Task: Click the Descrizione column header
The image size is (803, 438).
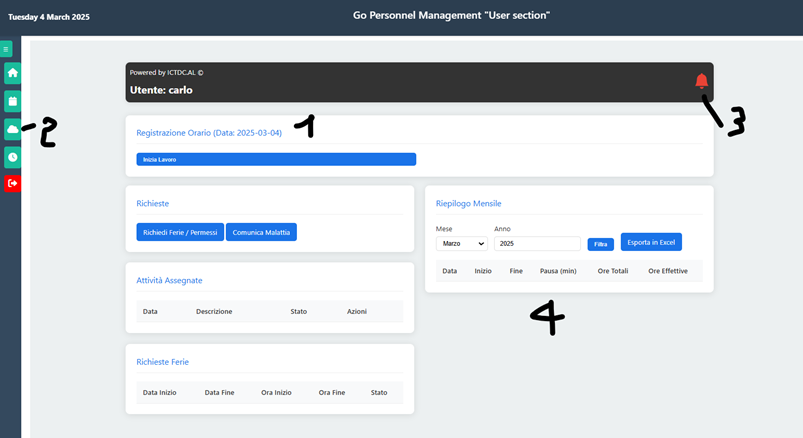Action: click(x=214, y=311)
